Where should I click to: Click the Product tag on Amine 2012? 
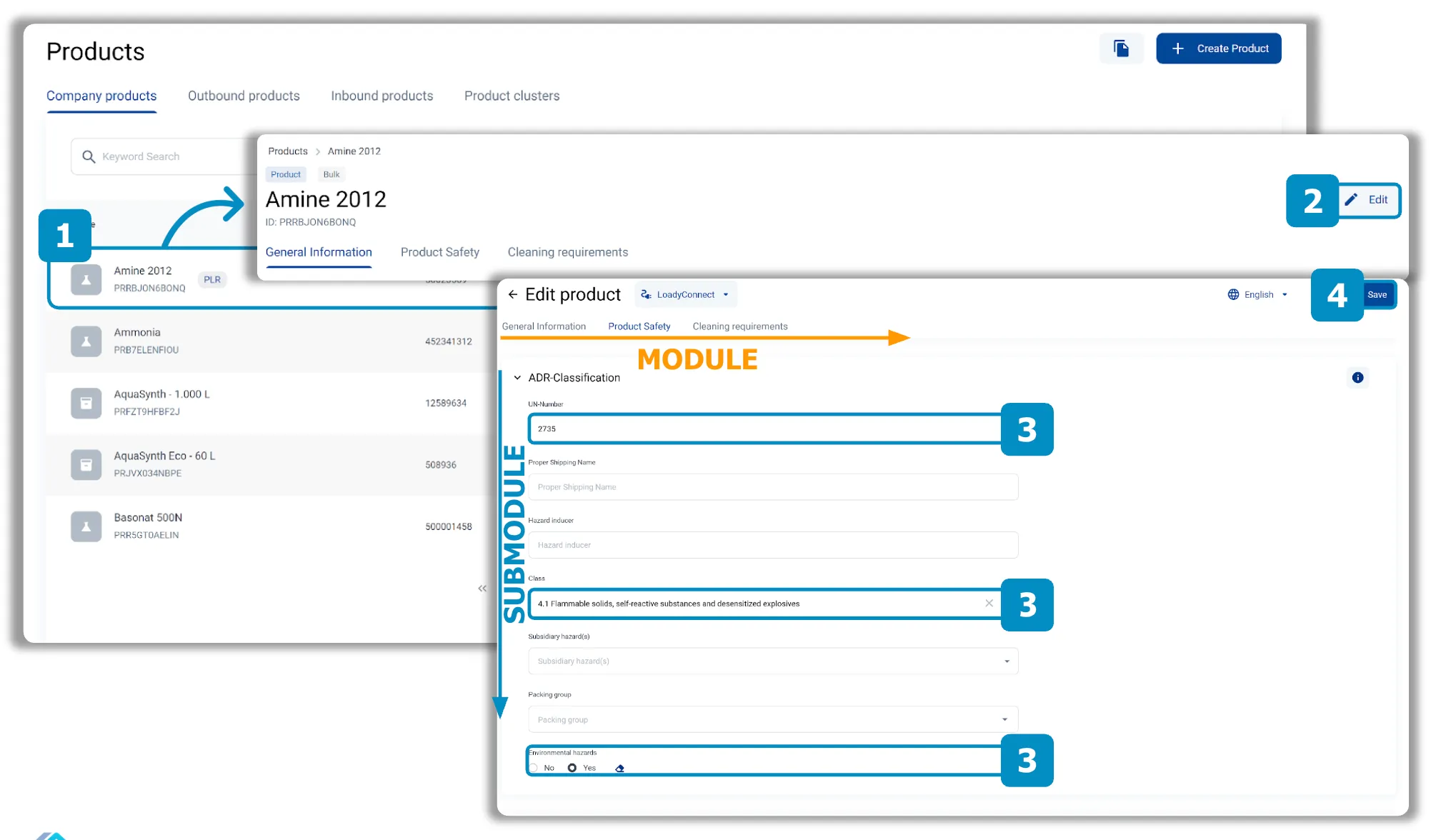pos(286,174)
